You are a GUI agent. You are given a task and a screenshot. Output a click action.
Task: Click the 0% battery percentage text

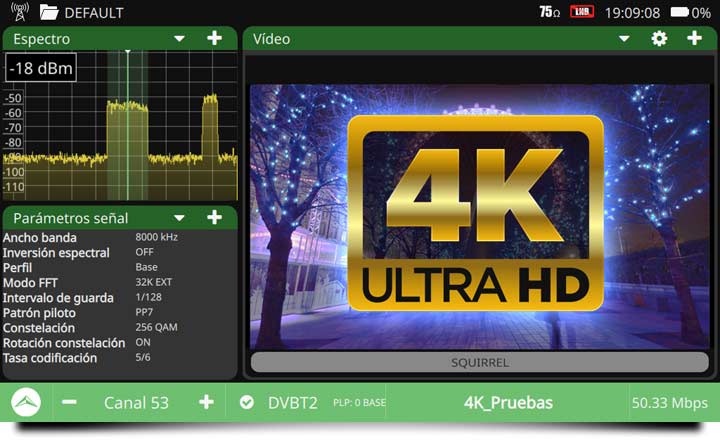tap(701, 13)
